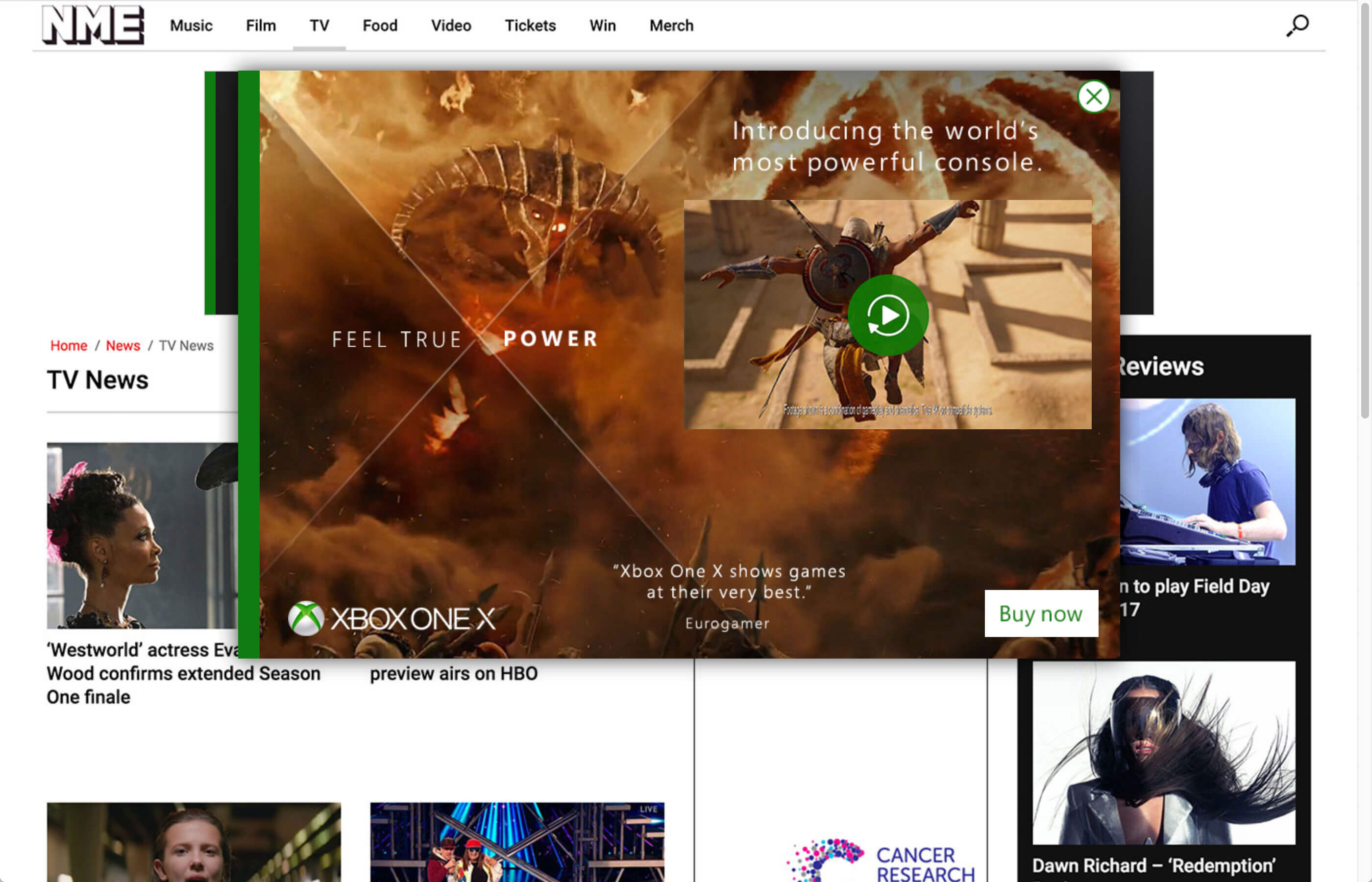
Task: Go to the Food section
Action: pyautogui.click(x=380, y=26)
